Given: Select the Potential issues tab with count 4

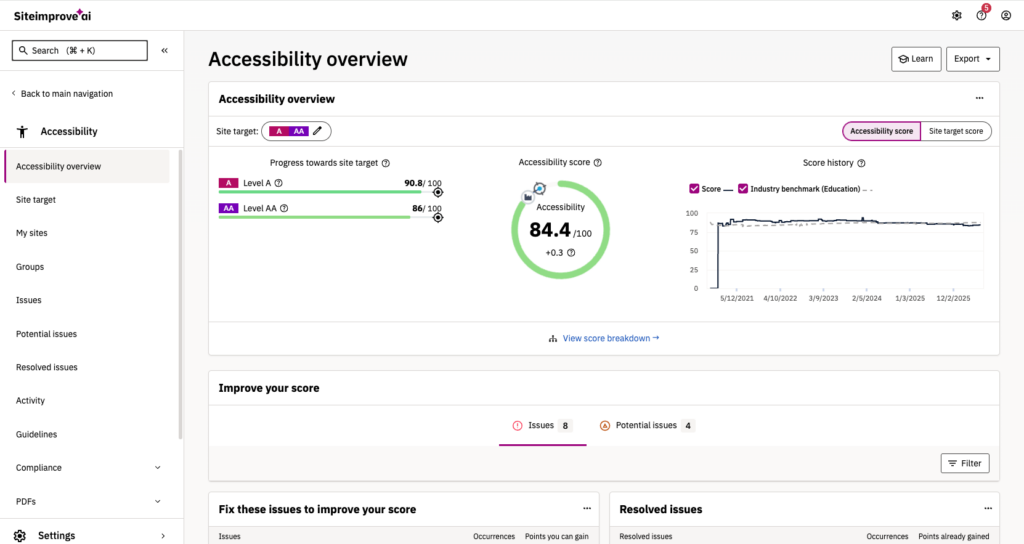Looking at the screenshot, I should 646,426.
